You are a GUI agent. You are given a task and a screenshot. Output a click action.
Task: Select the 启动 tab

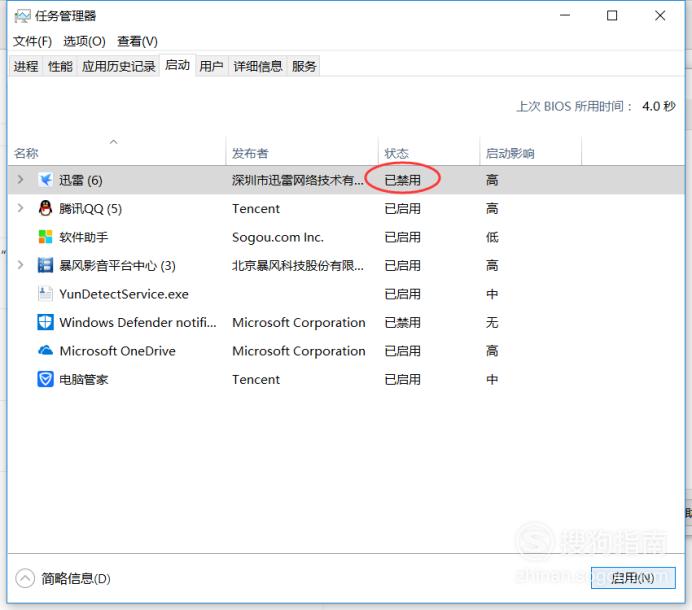pyautogui.click(x=177, y=65)
